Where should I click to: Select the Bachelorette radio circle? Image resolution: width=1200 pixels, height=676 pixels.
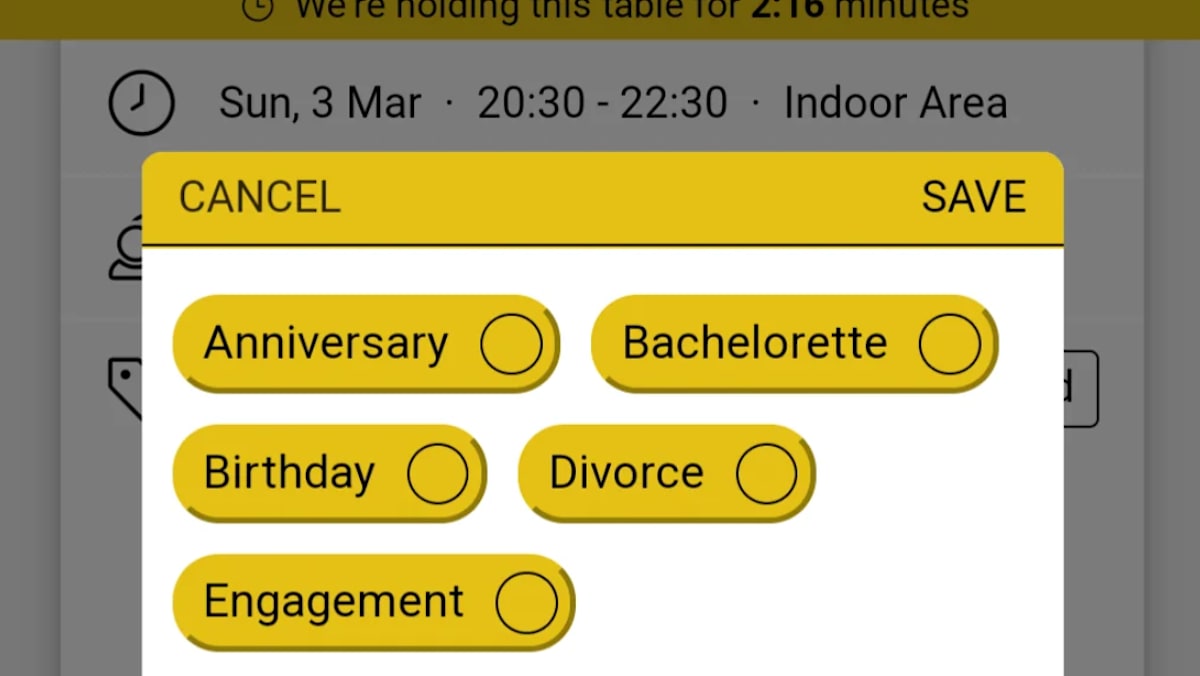pos(949,344)
